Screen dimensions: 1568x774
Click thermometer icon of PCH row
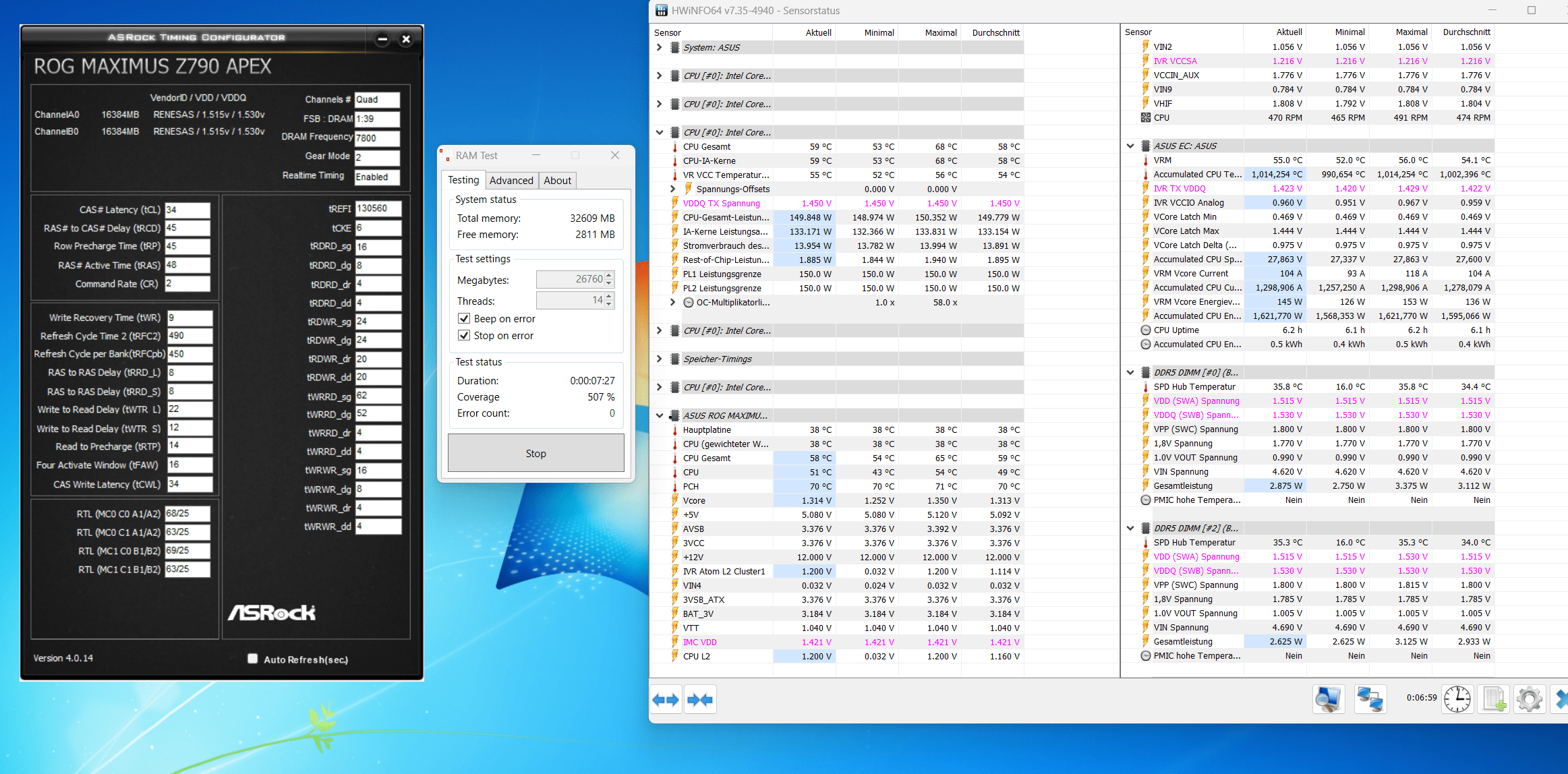675,486
